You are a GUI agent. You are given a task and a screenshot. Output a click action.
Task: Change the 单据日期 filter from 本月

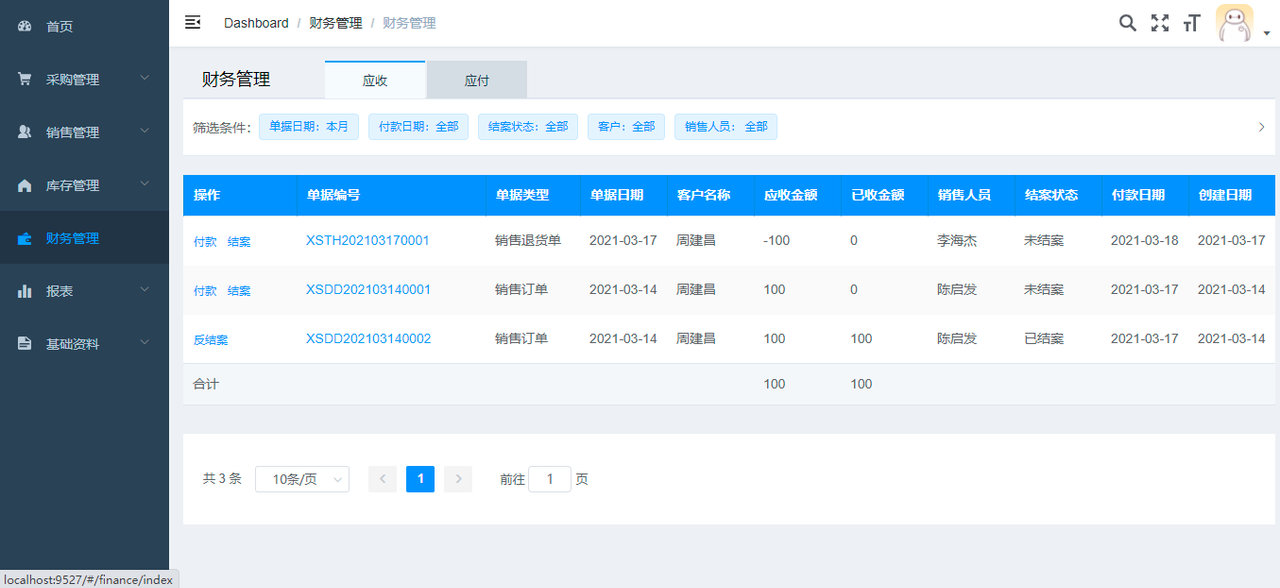click(309, 126)
